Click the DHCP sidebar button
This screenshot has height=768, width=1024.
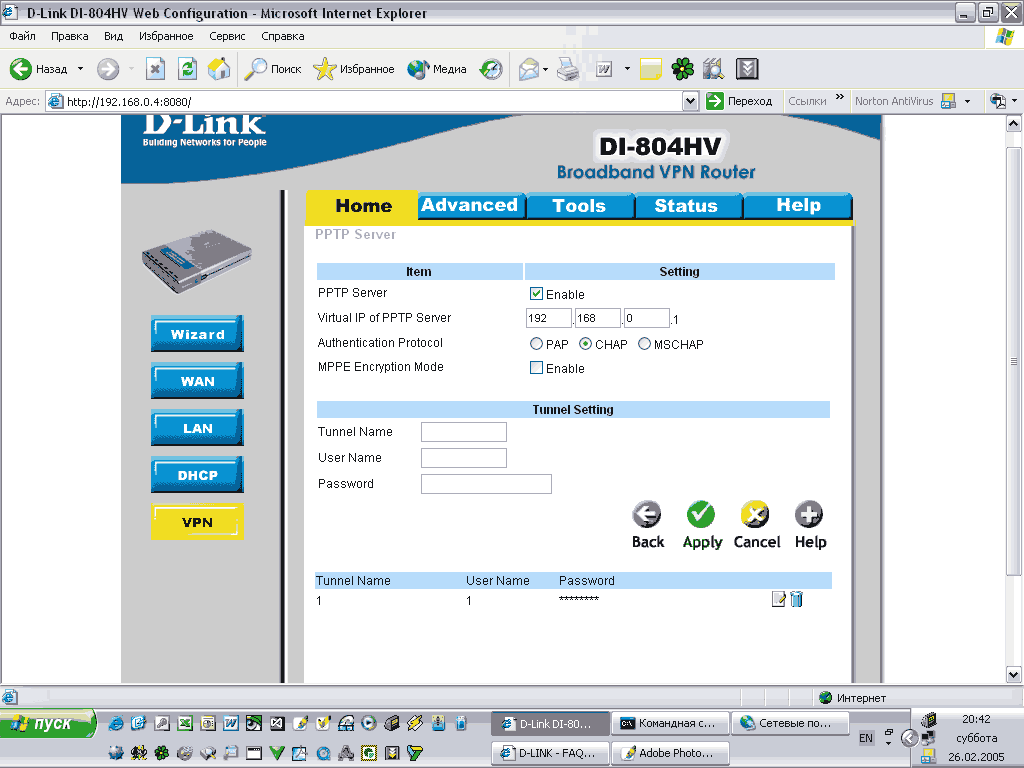(197, 475)
